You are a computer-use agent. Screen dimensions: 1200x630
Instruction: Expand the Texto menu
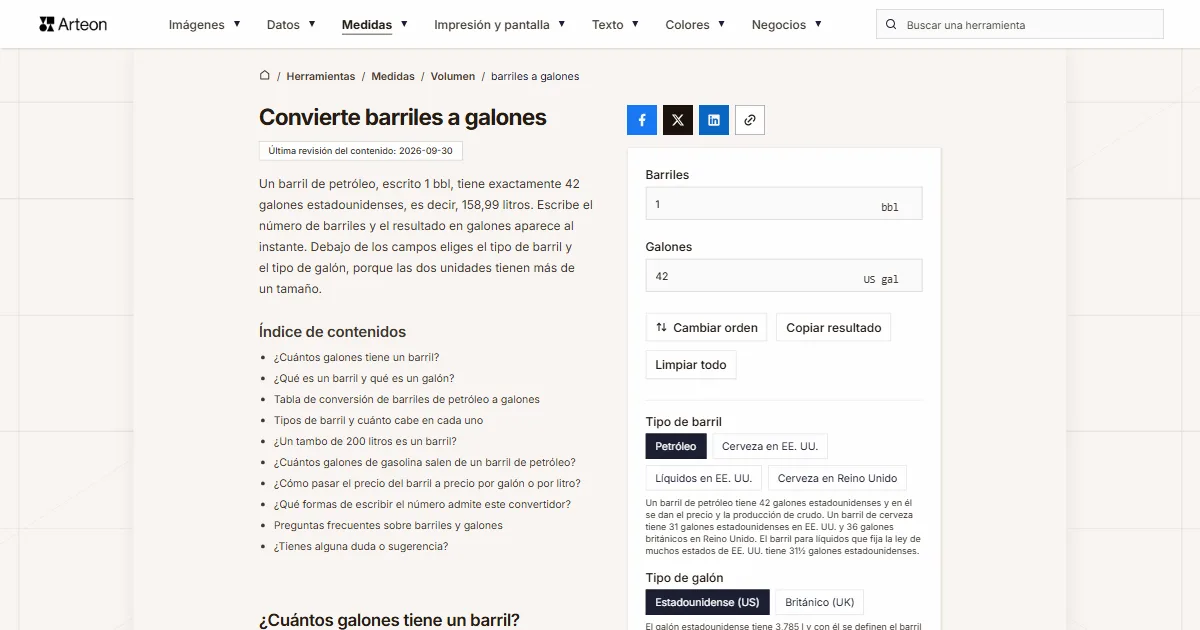615,25
